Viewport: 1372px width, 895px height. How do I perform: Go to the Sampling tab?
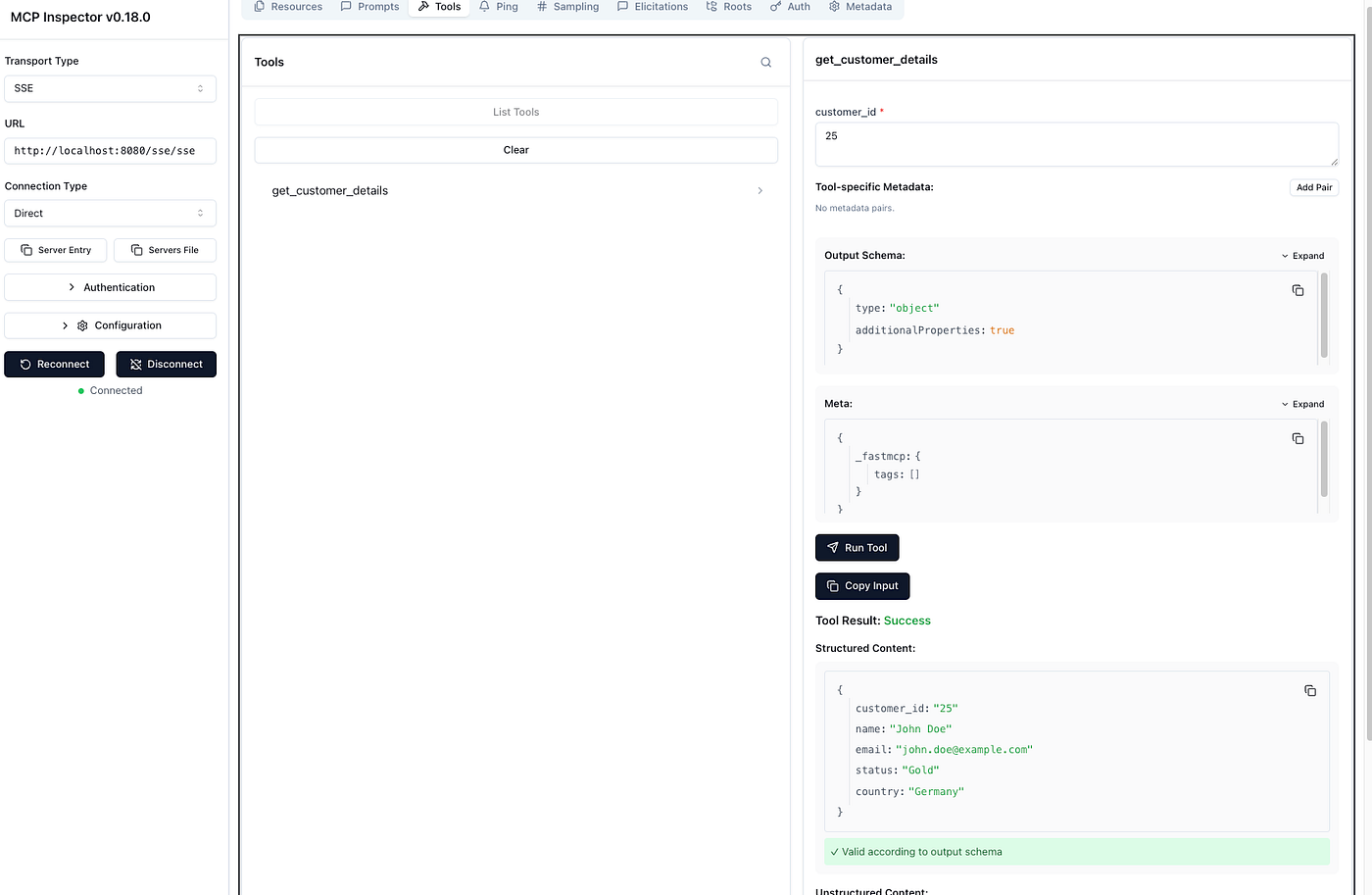tap(568, 7)
